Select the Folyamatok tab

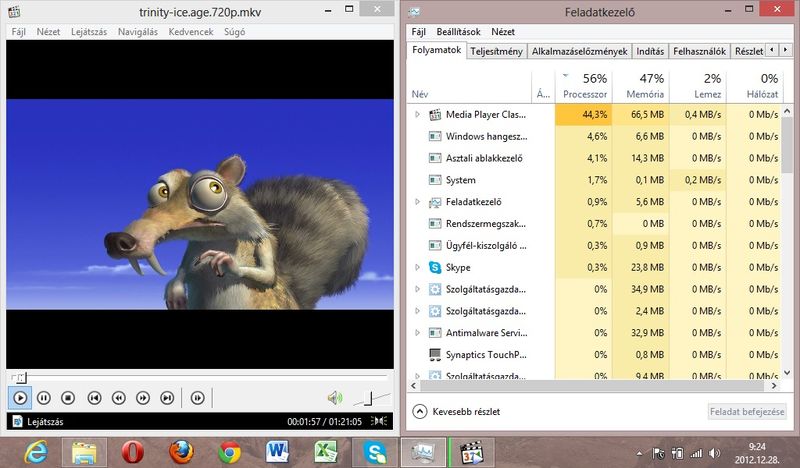tap(437, 50)
